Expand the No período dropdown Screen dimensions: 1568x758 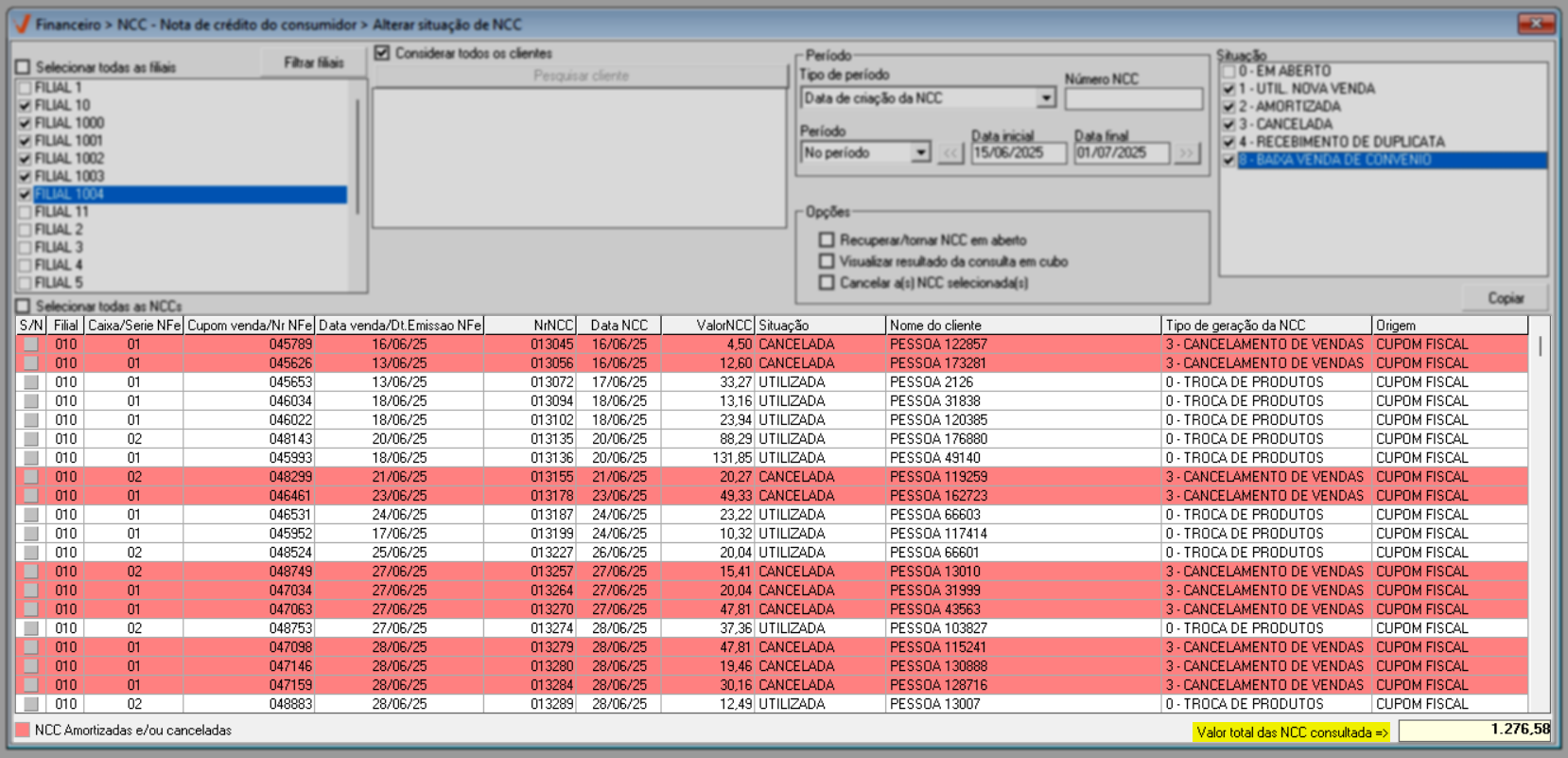click(x=920, y=153)
